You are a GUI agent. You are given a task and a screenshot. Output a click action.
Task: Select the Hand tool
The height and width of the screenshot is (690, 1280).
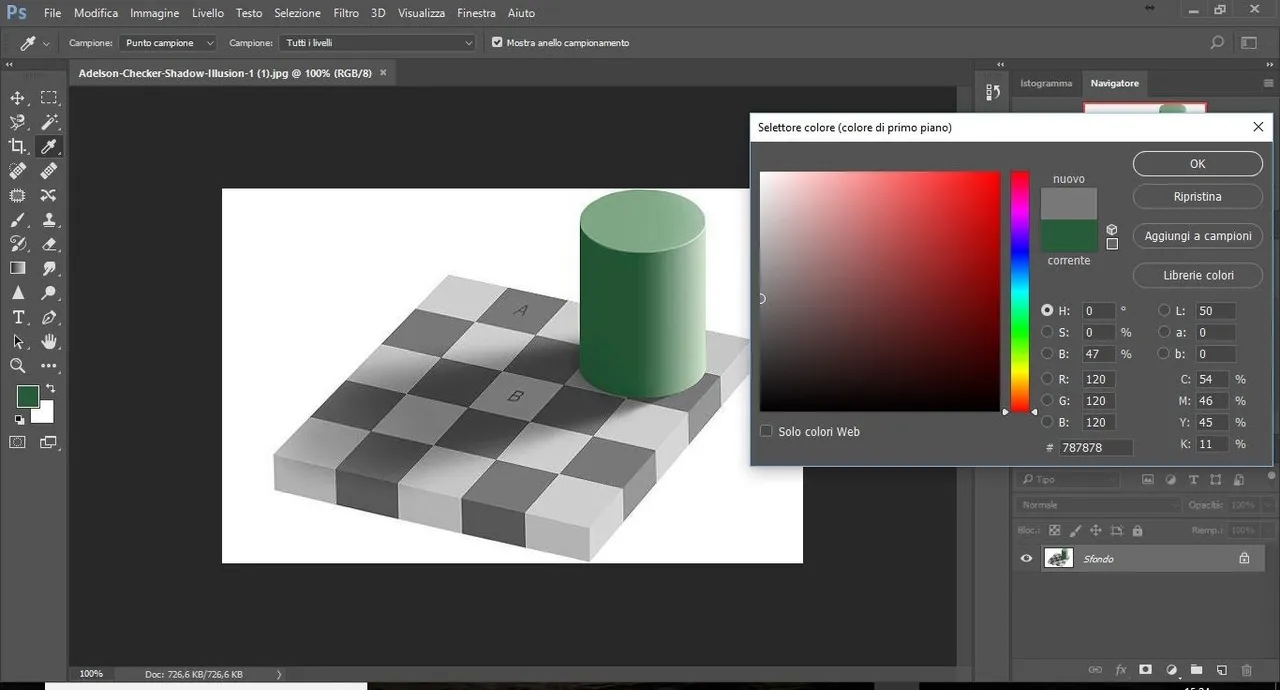49,342
